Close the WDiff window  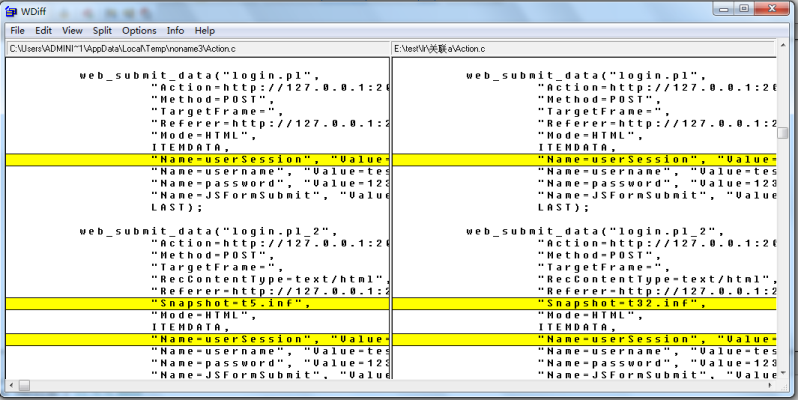(x=774, y=8)
